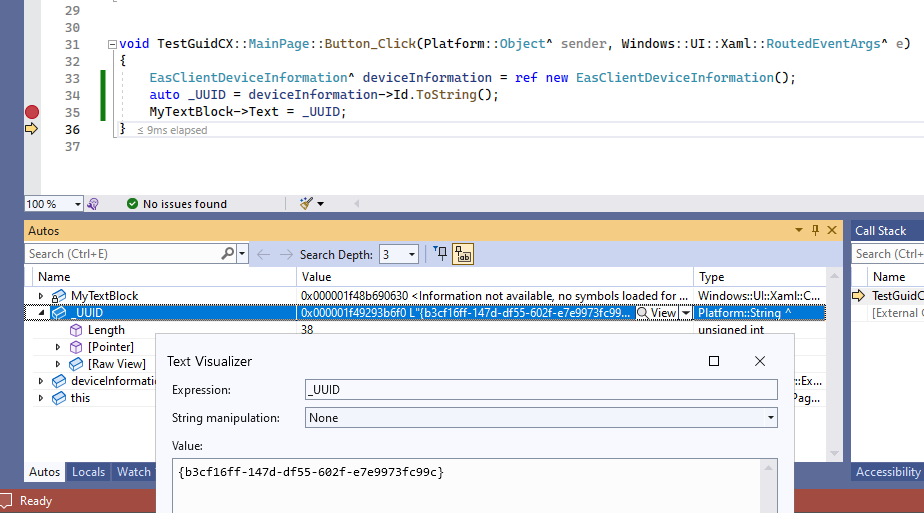
Task: Select the Length row under _UUID
Action: click(x=106, y=330)
